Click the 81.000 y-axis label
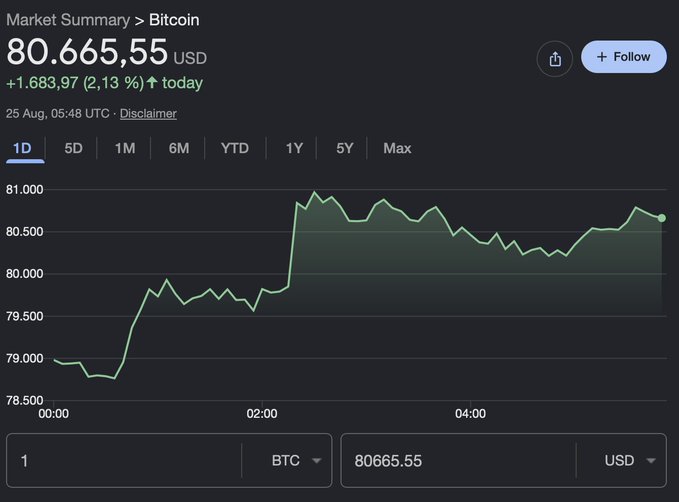679x502 pixels. [x=25, y=190]
